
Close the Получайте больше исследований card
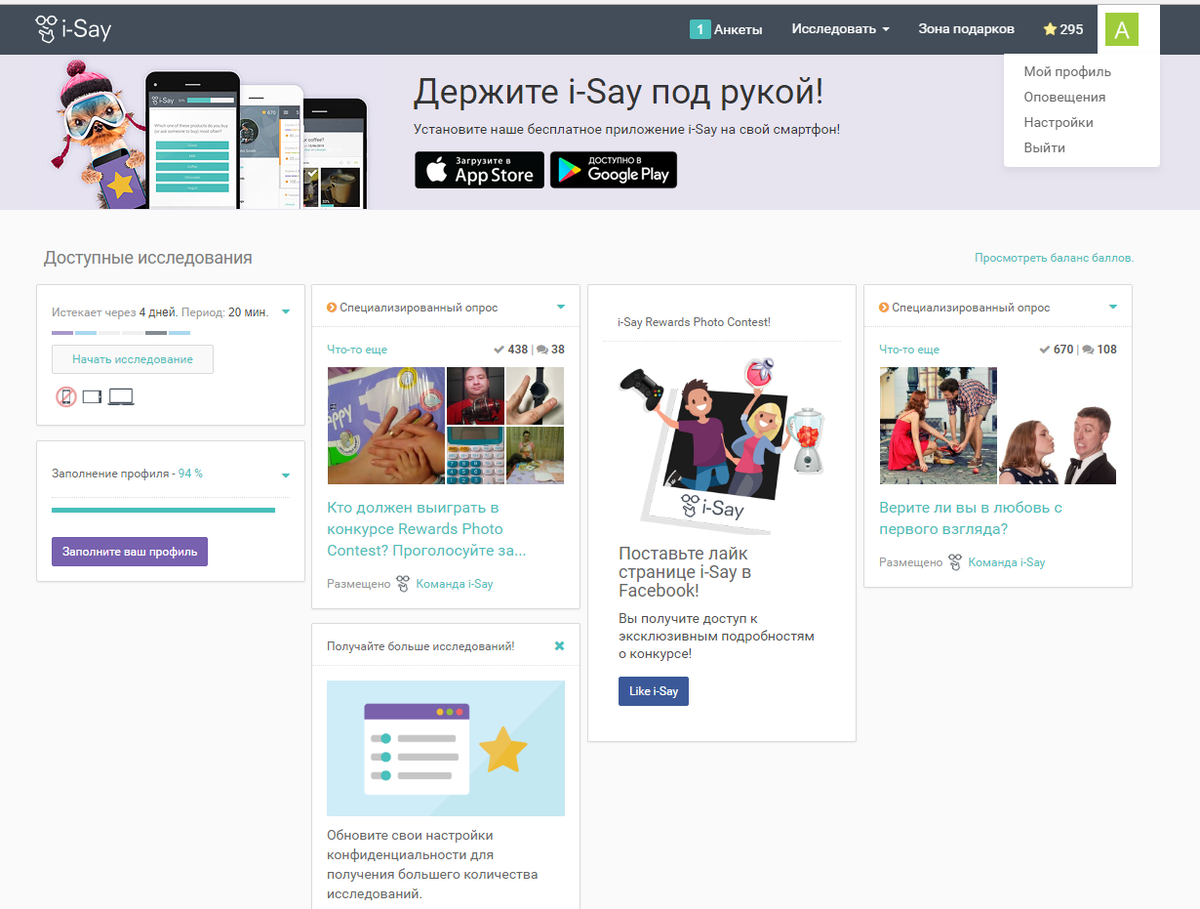(560, 646)
